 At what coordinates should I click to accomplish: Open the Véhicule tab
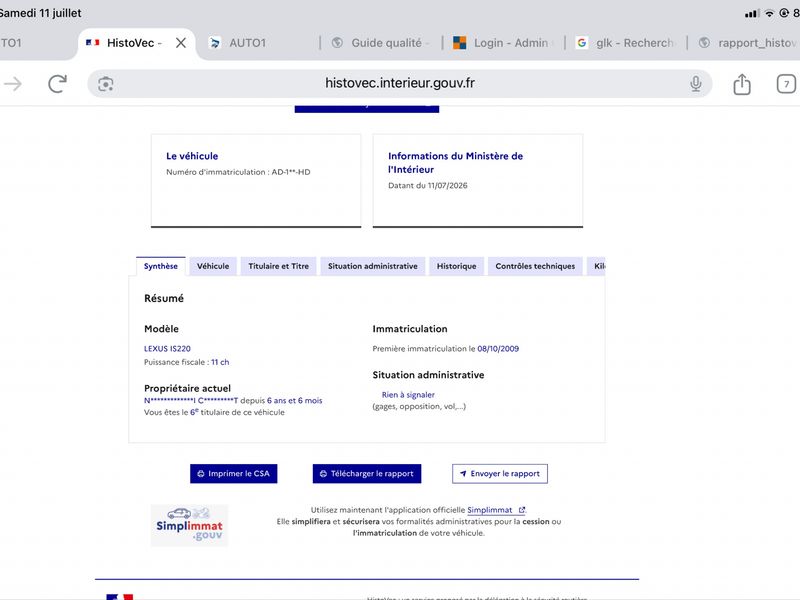pos(213,266)
